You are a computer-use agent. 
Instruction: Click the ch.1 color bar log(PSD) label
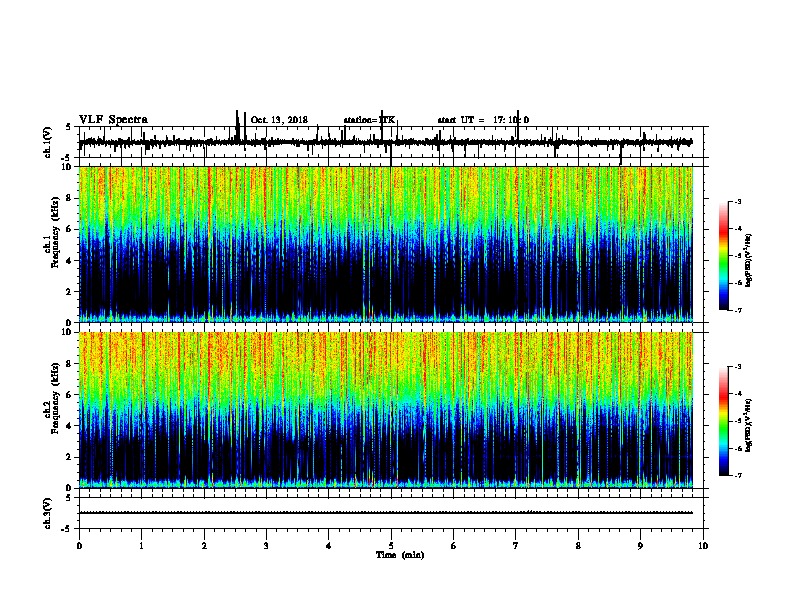(748, 261)
